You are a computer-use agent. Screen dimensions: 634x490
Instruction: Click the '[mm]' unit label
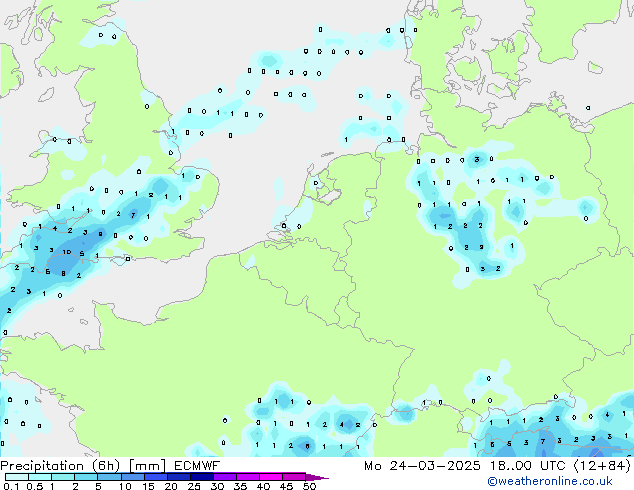click(147, 466)
